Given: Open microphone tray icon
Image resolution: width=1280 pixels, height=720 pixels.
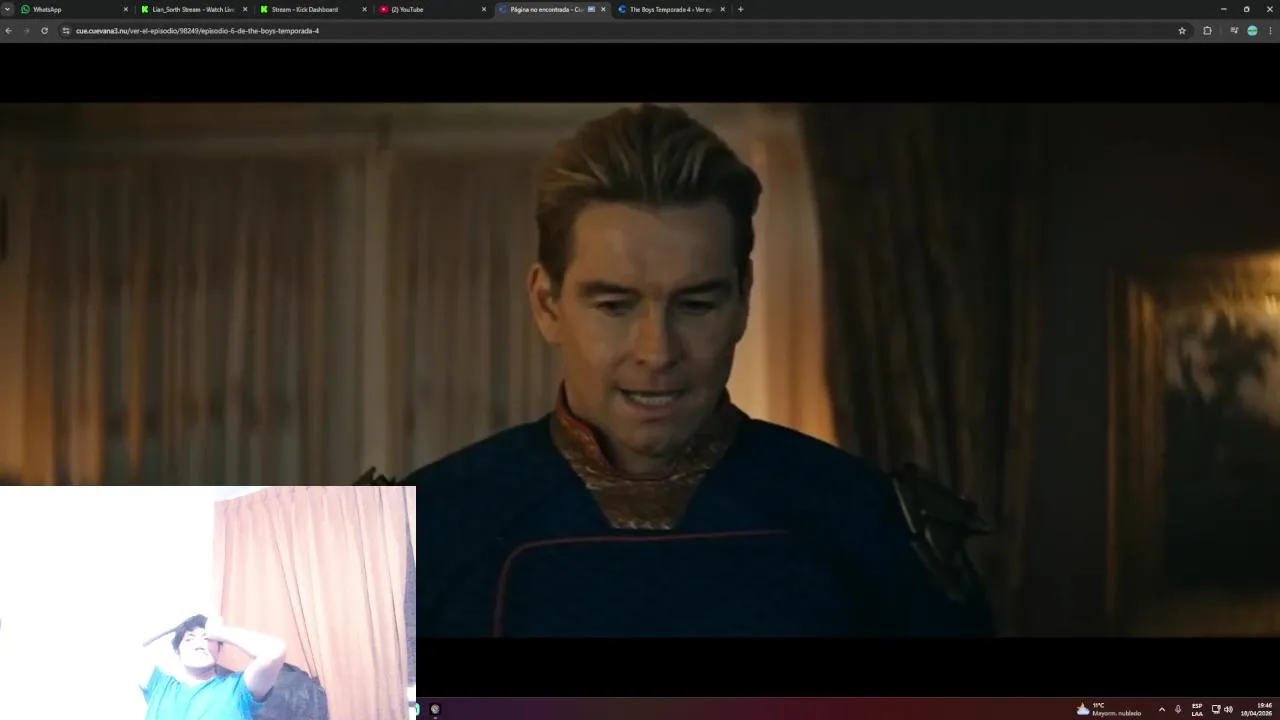Looking at the screenshot, I should (1178, 709).
